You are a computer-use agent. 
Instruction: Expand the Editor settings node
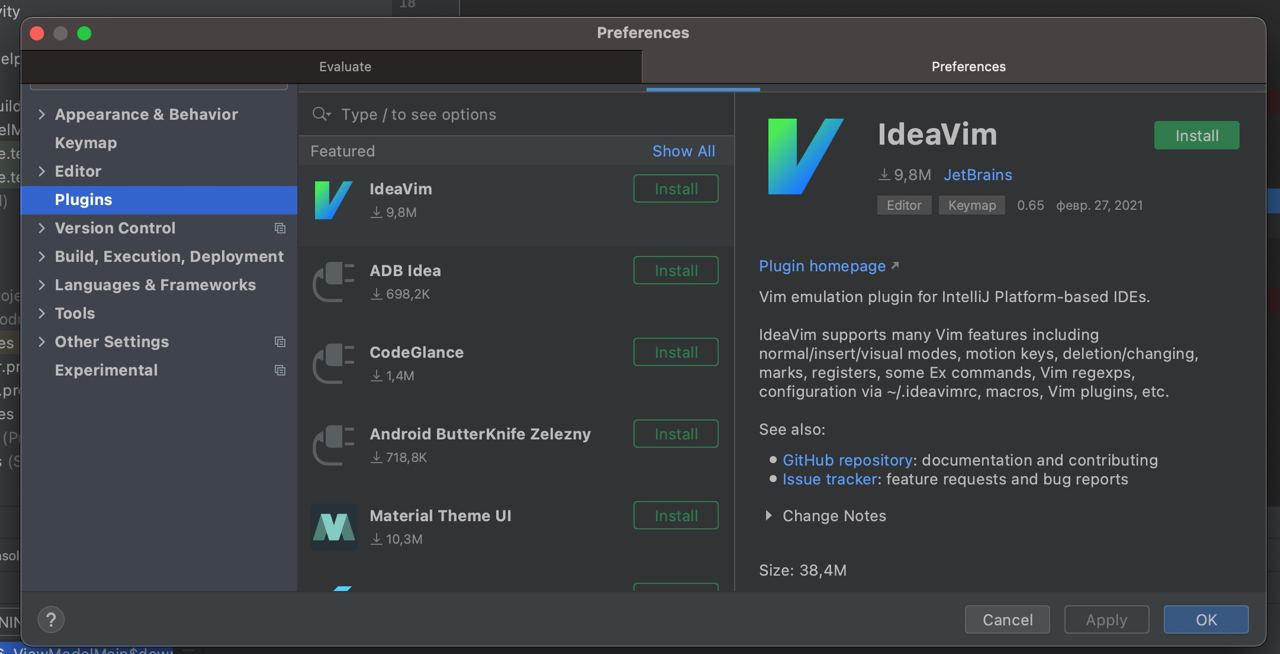(x=41, y=171)
